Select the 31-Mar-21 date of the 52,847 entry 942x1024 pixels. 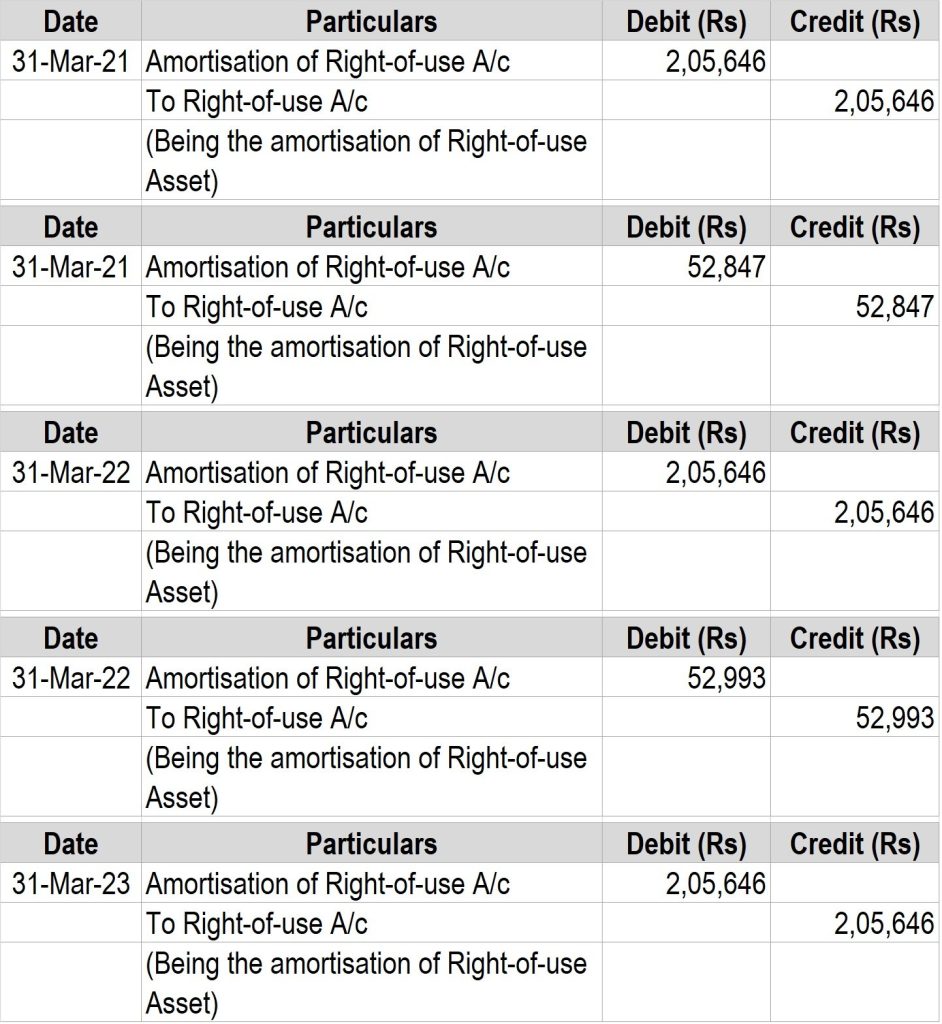pyautogui.click(x=71, y=267)
